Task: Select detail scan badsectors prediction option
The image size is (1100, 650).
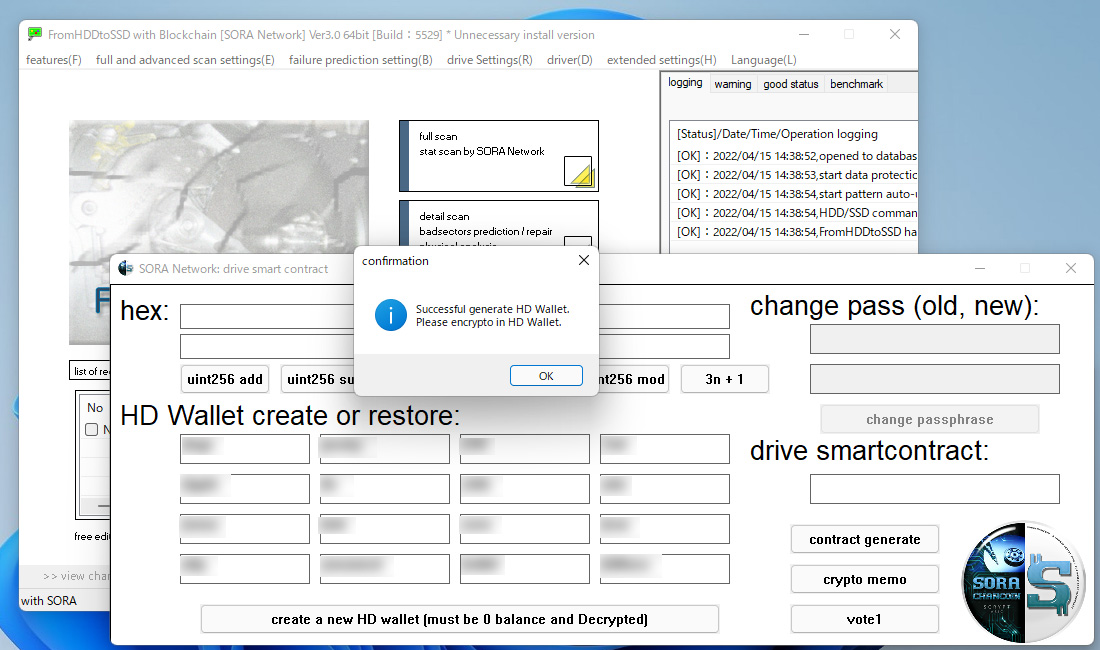Action: point(499,224)
